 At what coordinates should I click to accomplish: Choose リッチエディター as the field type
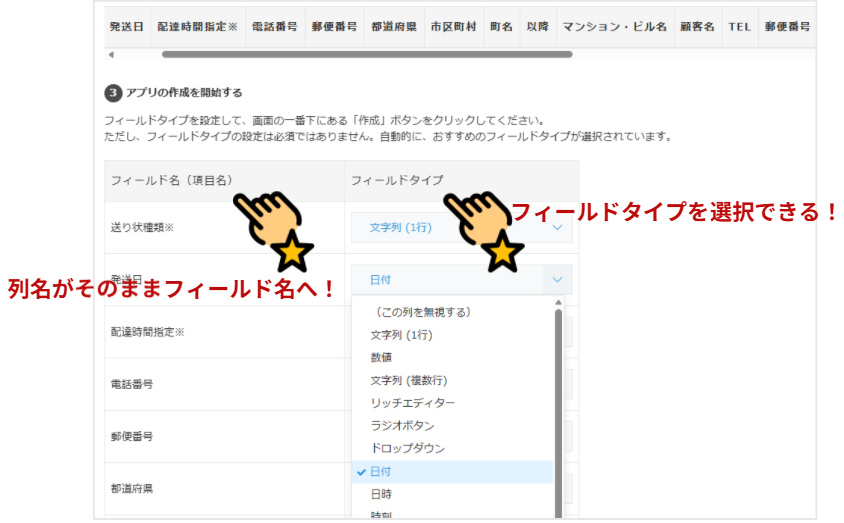pos(412,403)
